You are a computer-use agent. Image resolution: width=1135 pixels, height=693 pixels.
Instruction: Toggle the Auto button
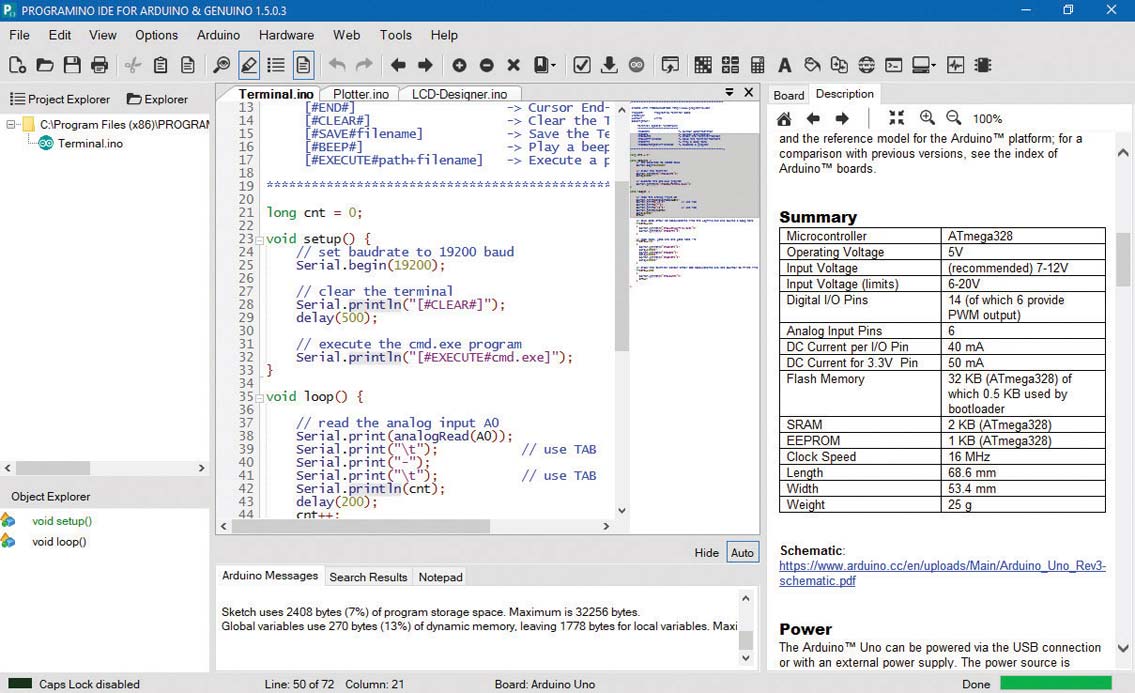(742, 553)
